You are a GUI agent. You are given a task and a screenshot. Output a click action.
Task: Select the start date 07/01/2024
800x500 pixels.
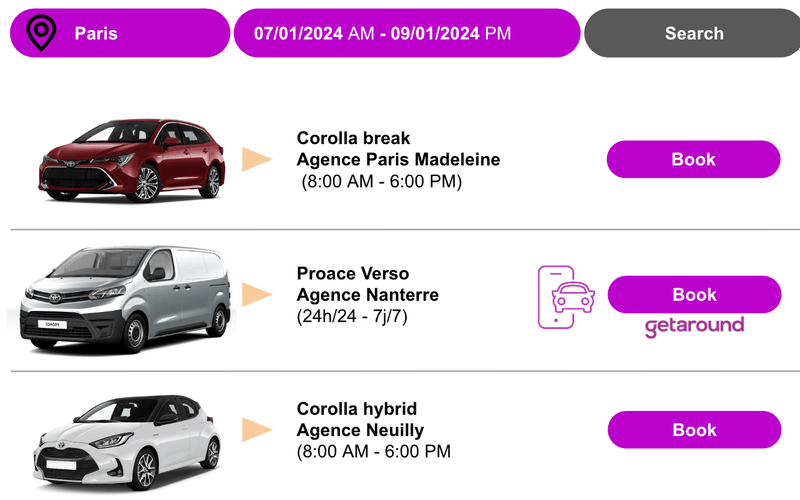[x=298, y=33]
